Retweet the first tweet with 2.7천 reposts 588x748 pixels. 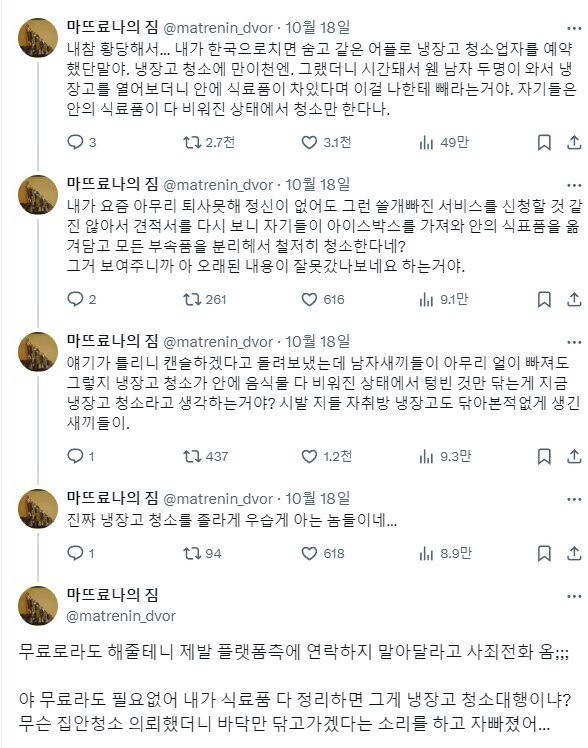pyautogui.click(x=209, y=142)
